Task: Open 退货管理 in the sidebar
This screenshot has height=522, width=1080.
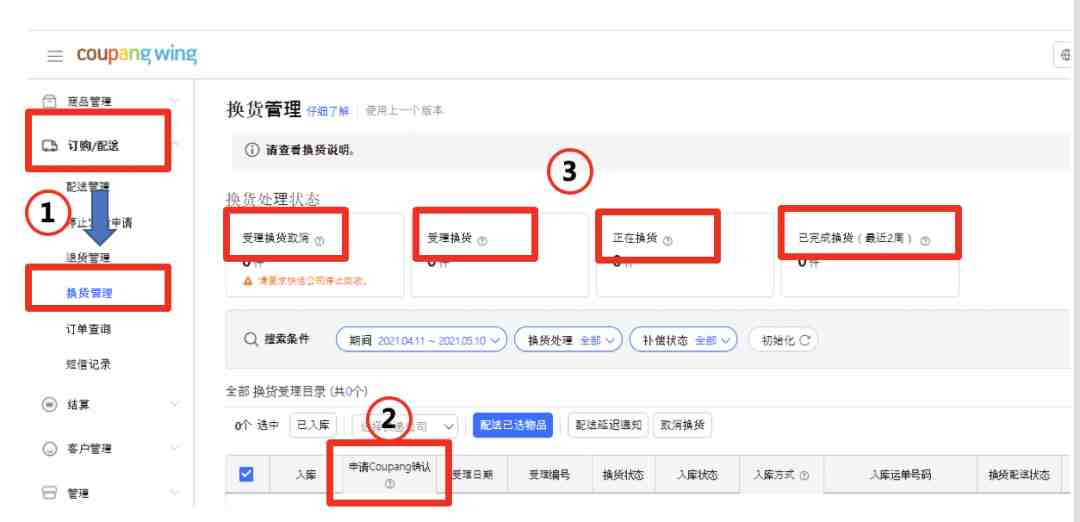Action: (88, 258)
